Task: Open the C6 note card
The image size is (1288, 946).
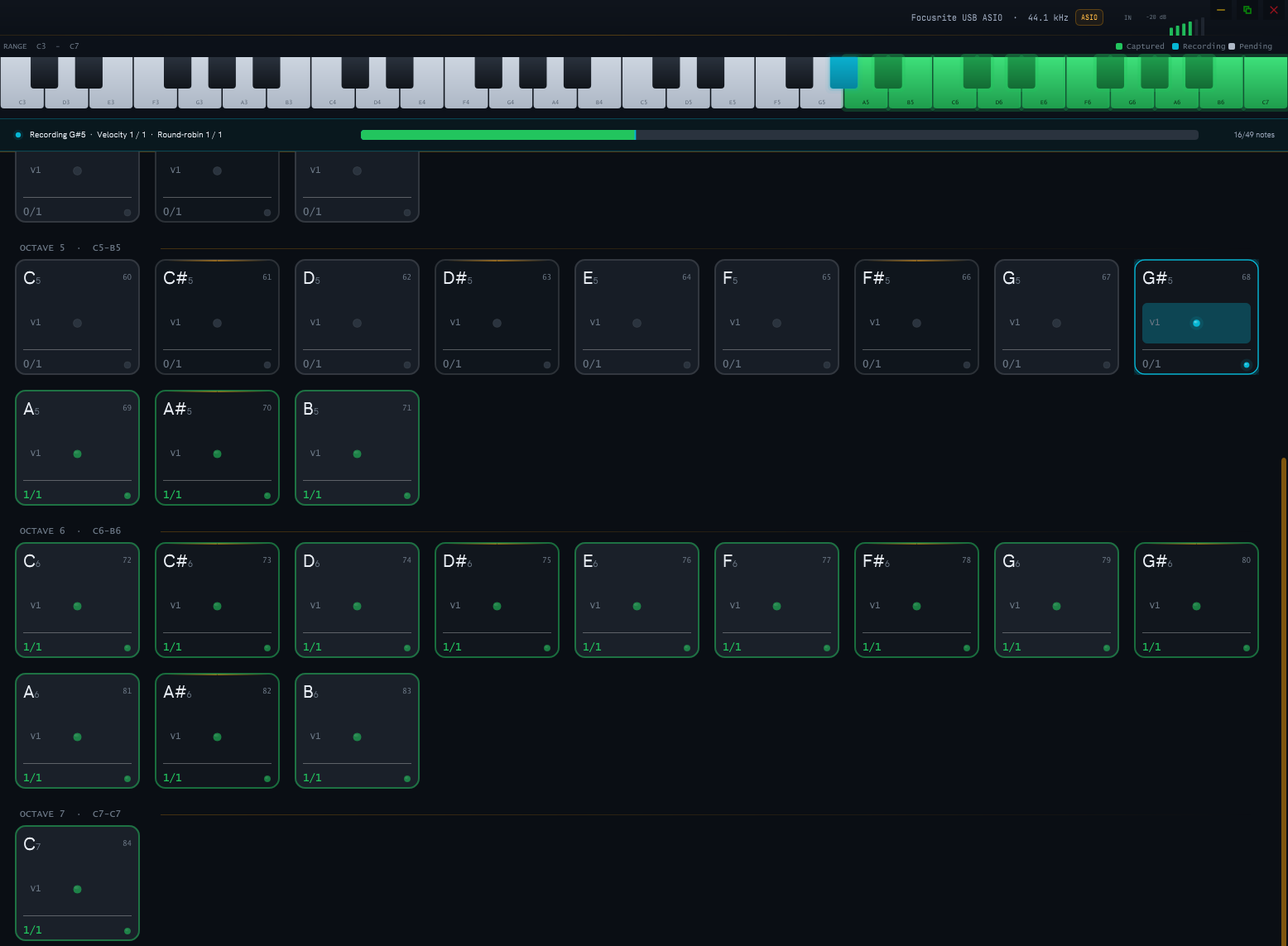Action: pyautogui.click(x=77, y=600)
